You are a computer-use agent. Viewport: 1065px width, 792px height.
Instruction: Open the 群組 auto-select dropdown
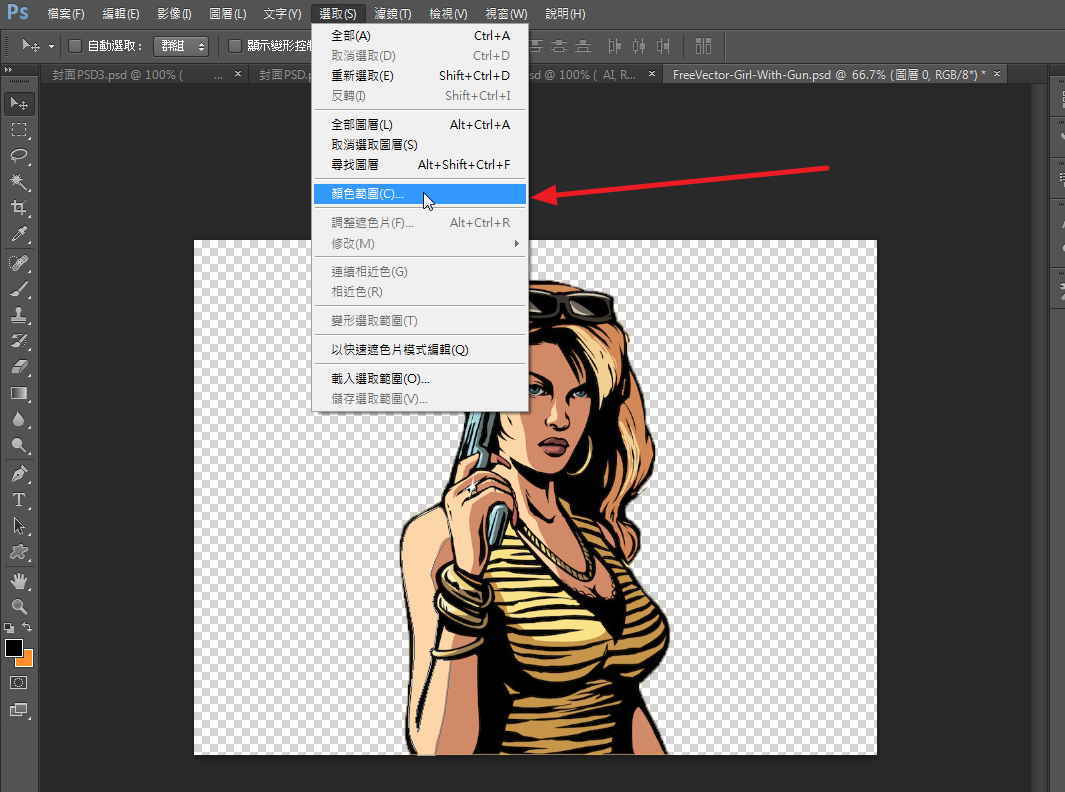pyautogui.click(x=181, y=46)
